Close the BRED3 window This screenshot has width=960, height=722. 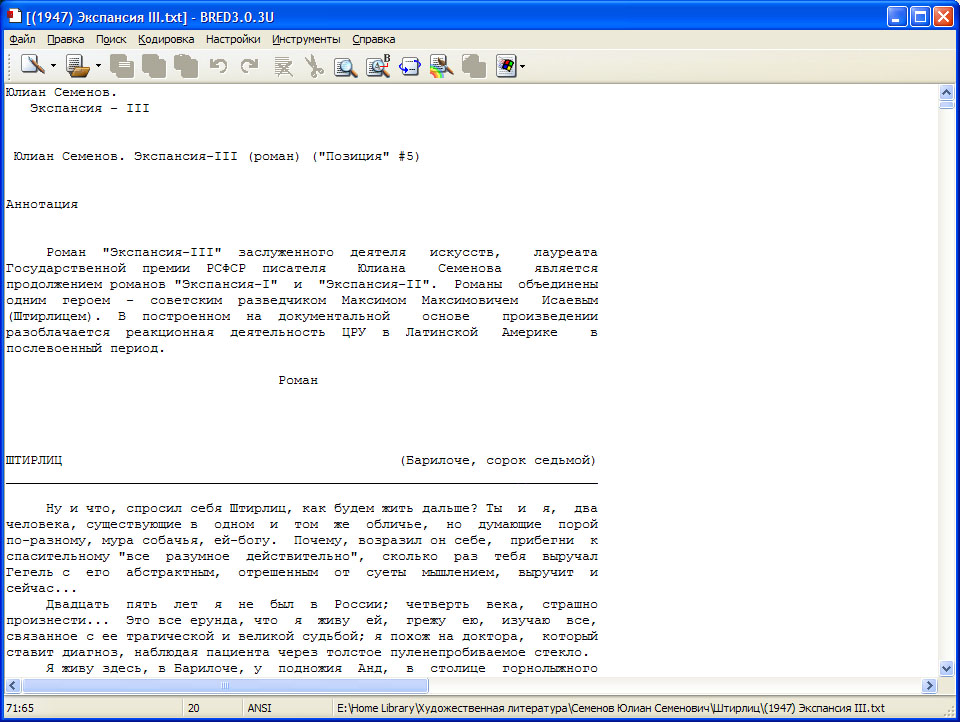coord(943,17)
